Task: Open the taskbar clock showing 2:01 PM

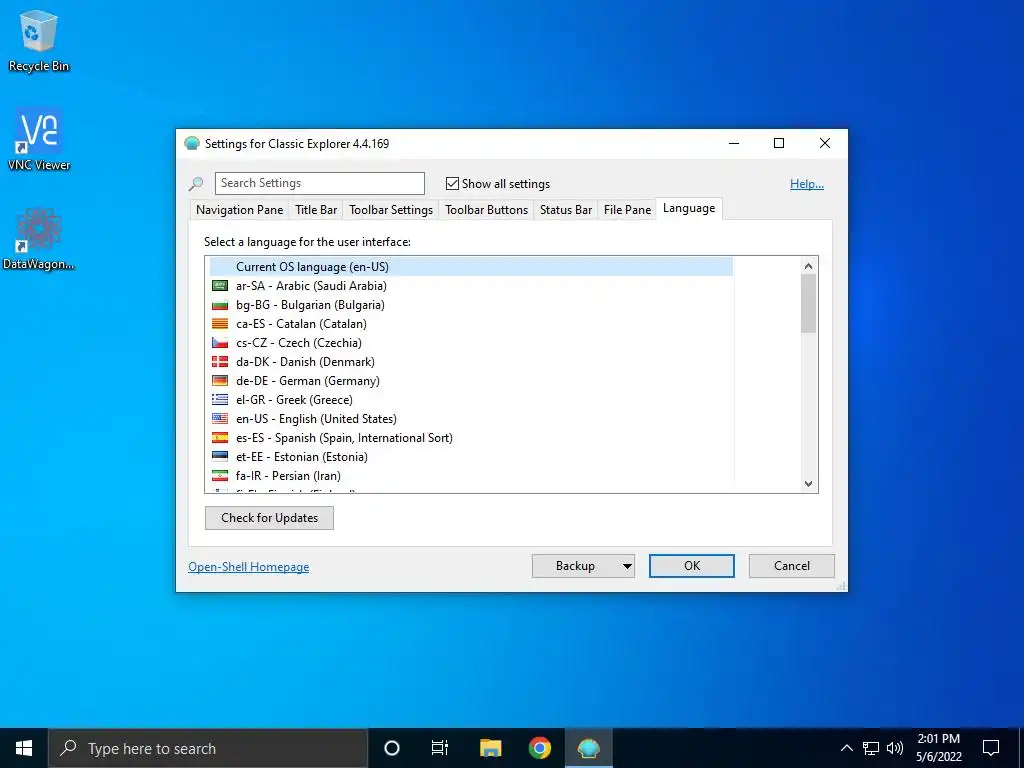Action: coord(938,748)
